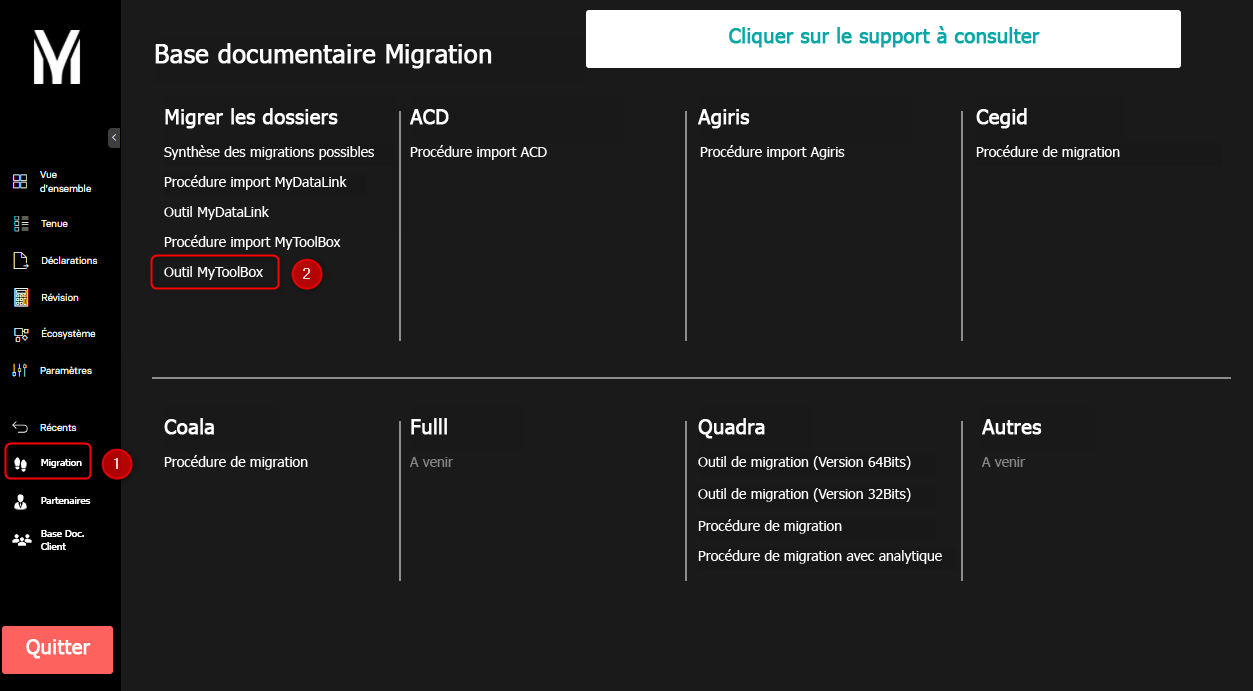The height and width of the screenshot is (691, 1253).
Task: Open Écosystème from the sidebar
Action: coord(67,334)
